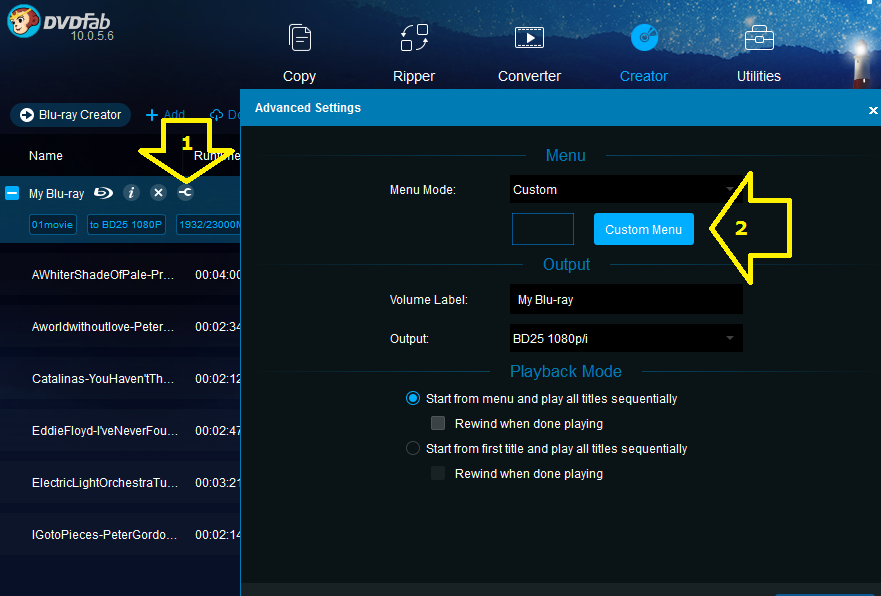Collapse the My Blu-ray task with minus box

[12, 193]
